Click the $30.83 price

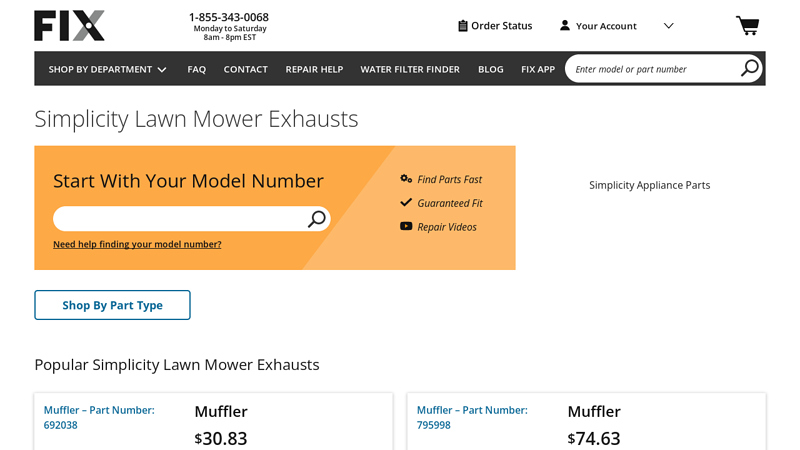click(x=220, y=438)
